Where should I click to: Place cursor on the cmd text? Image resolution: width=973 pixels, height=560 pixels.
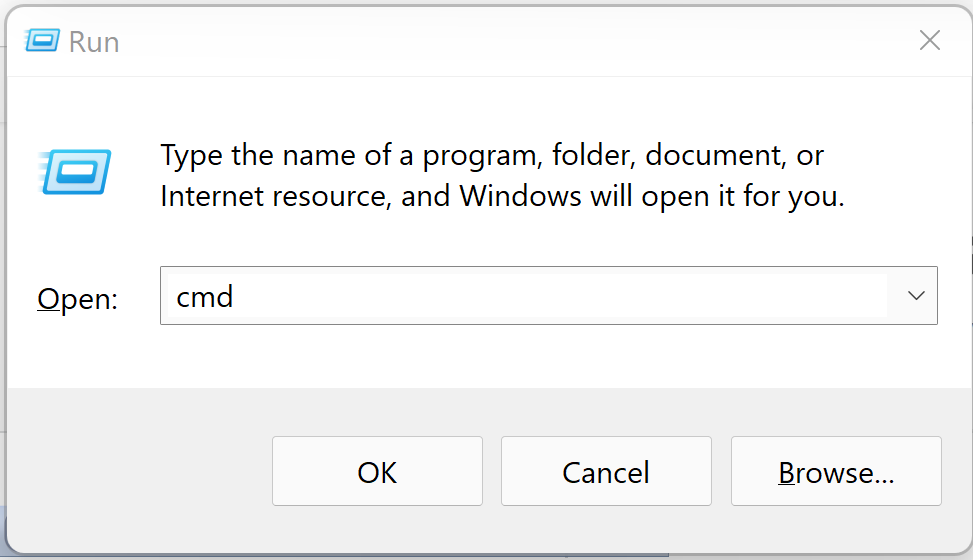pyautogui.click(x=205, y=297)
